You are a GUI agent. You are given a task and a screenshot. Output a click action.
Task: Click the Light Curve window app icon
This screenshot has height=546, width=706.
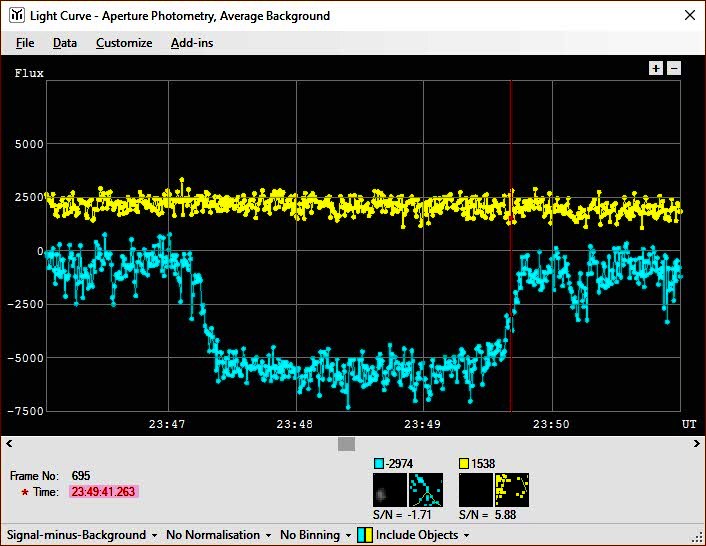[x=17, y=16]
